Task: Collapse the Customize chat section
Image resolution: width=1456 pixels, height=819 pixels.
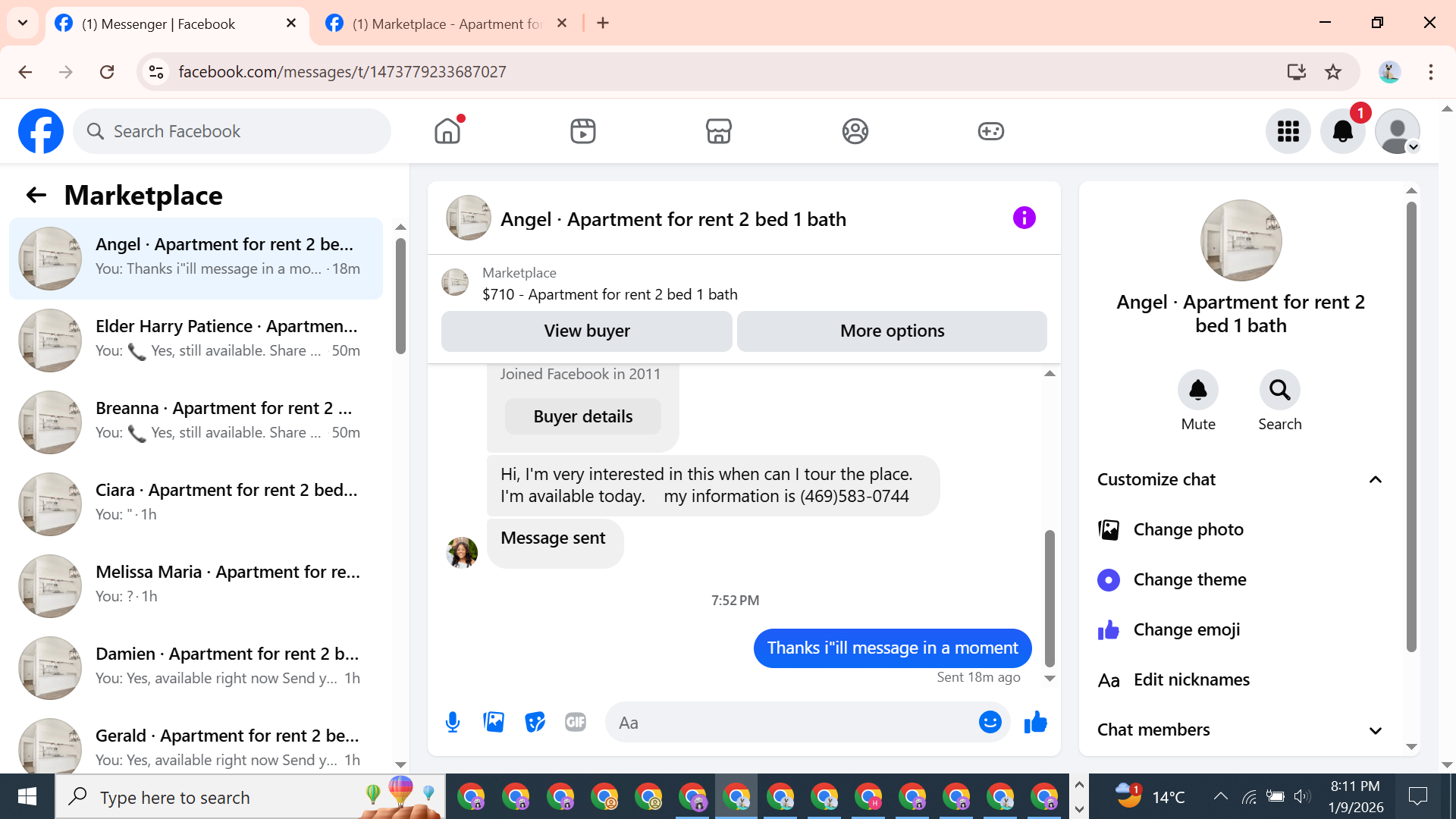Action: coord(1375,479)
